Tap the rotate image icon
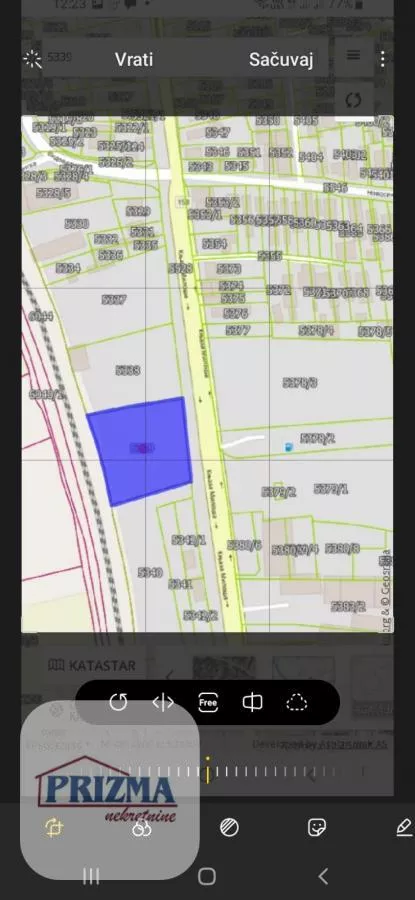 coord(118,702)
